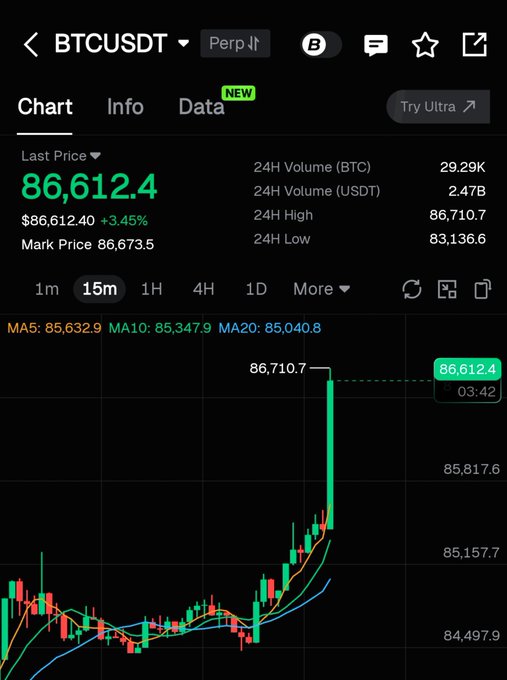This screenshot has height=680, width=507.
Task: Switch to the Info tab
Action: [125, 107]
